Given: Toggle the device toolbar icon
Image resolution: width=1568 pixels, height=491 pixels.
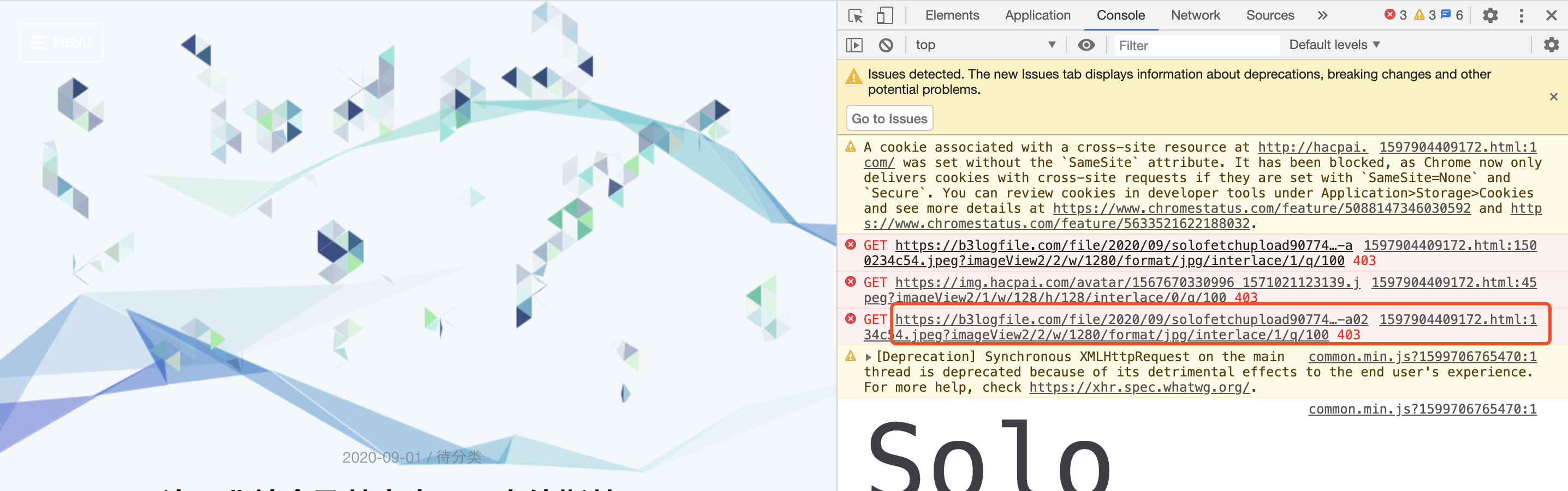Looking at the screenshot, I should pos(884,15).
